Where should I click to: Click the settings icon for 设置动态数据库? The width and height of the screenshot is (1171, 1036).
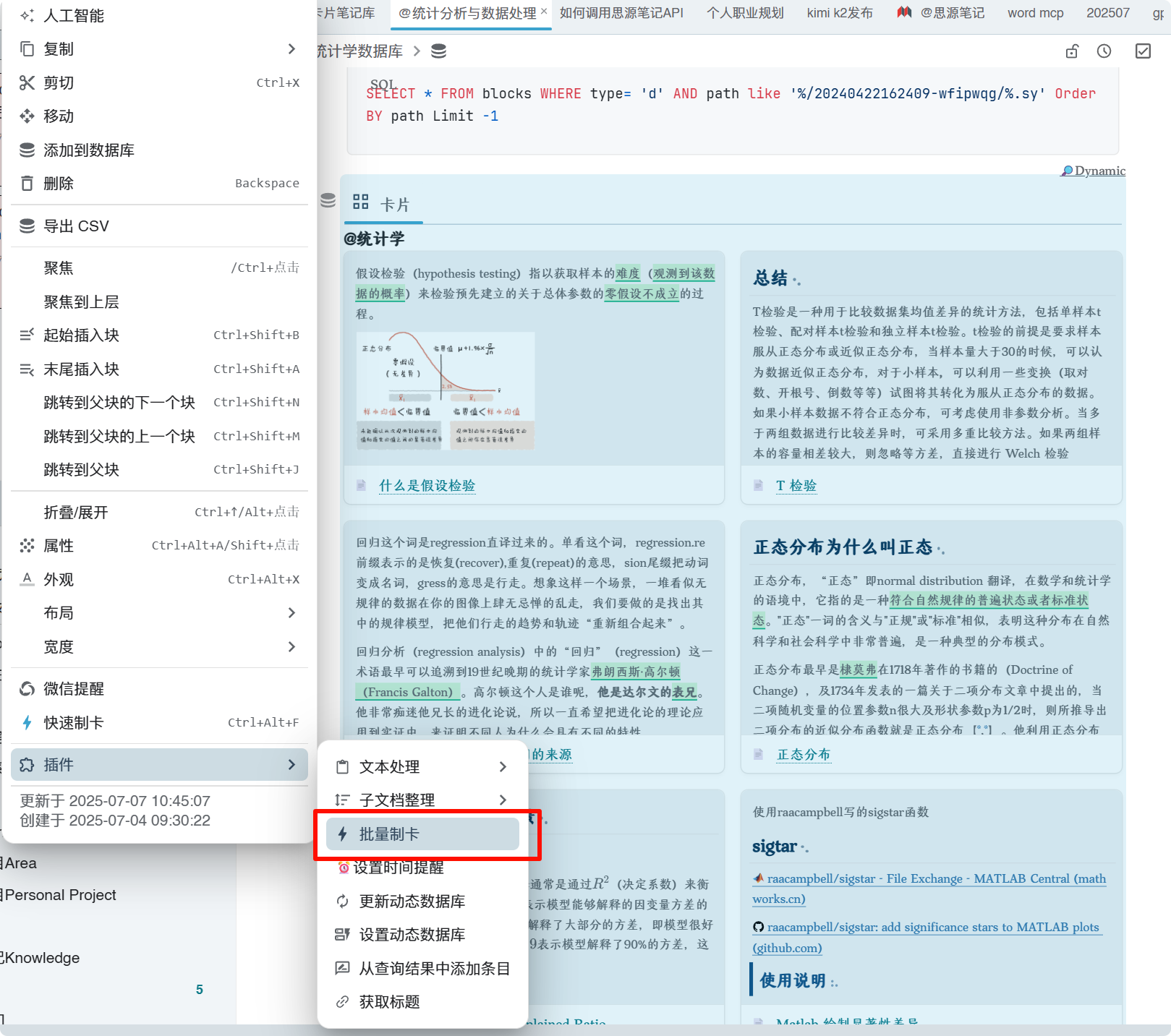pyautogui.click(x=342, y=934)
